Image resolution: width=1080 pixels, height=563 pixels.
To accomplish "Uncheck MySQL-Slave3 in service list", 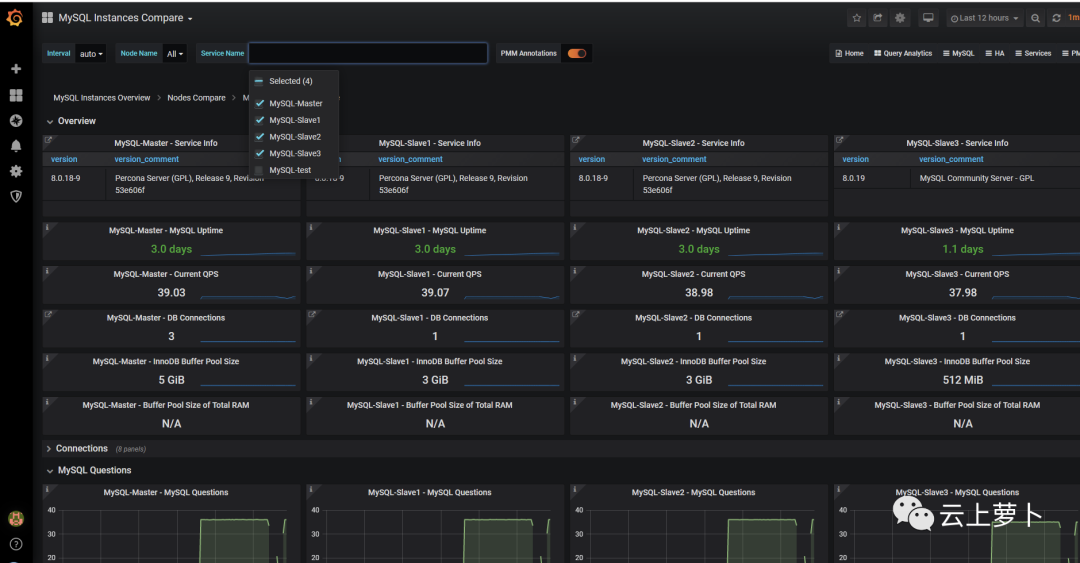I will [260, 153].
